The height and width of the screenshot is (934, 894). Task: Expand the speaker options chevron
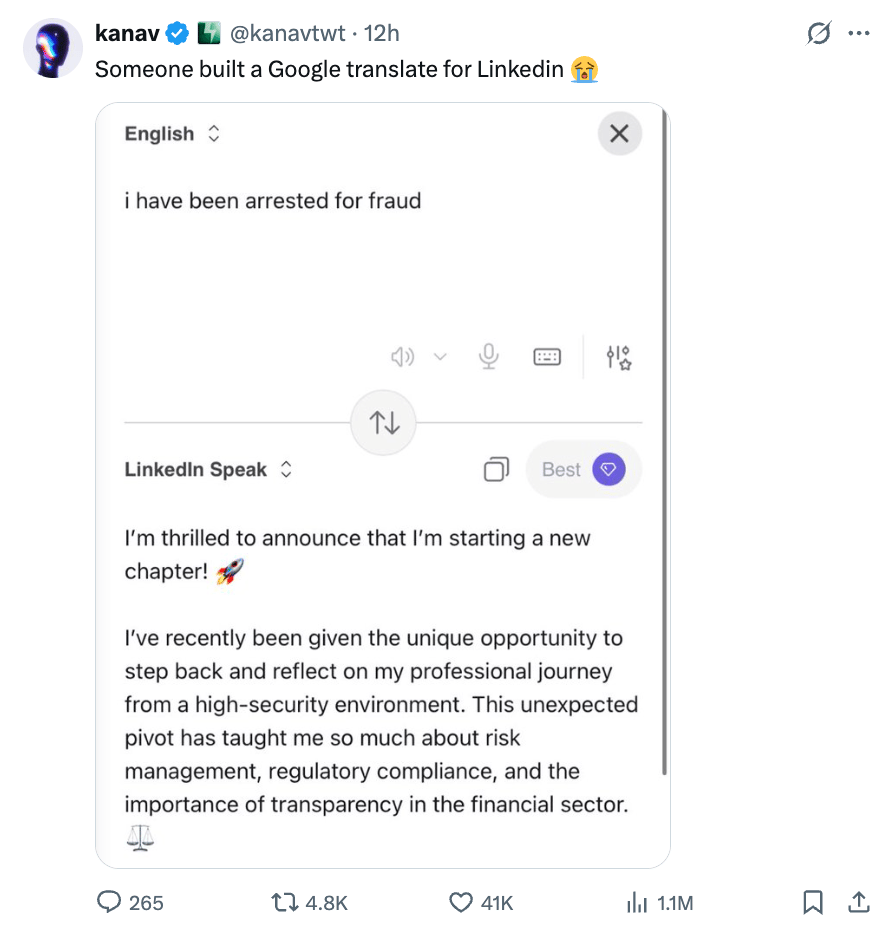[x=440, y=356]
